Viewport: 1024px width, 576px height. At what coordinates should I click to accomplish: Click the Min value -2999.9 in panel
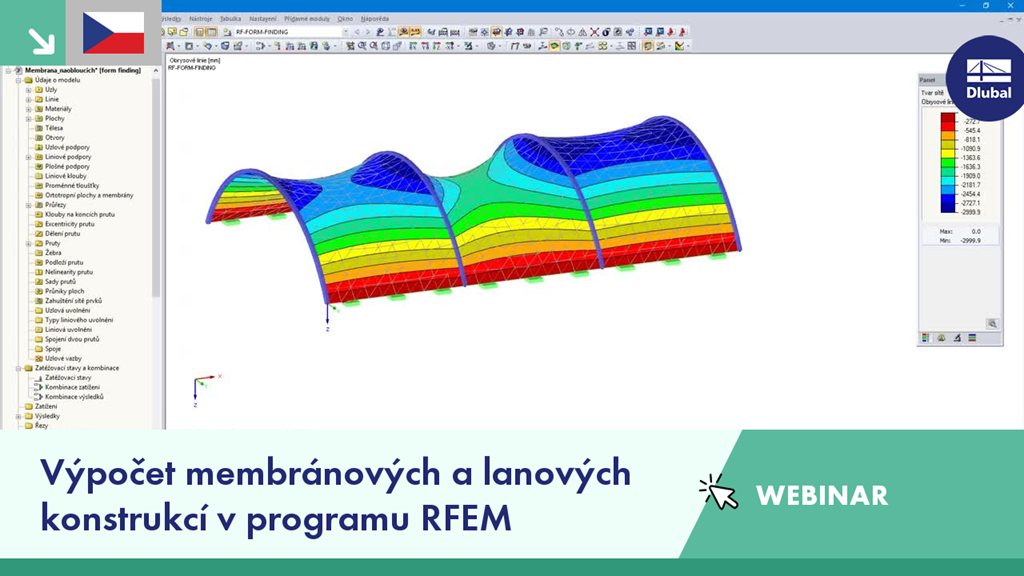point(970,240)
